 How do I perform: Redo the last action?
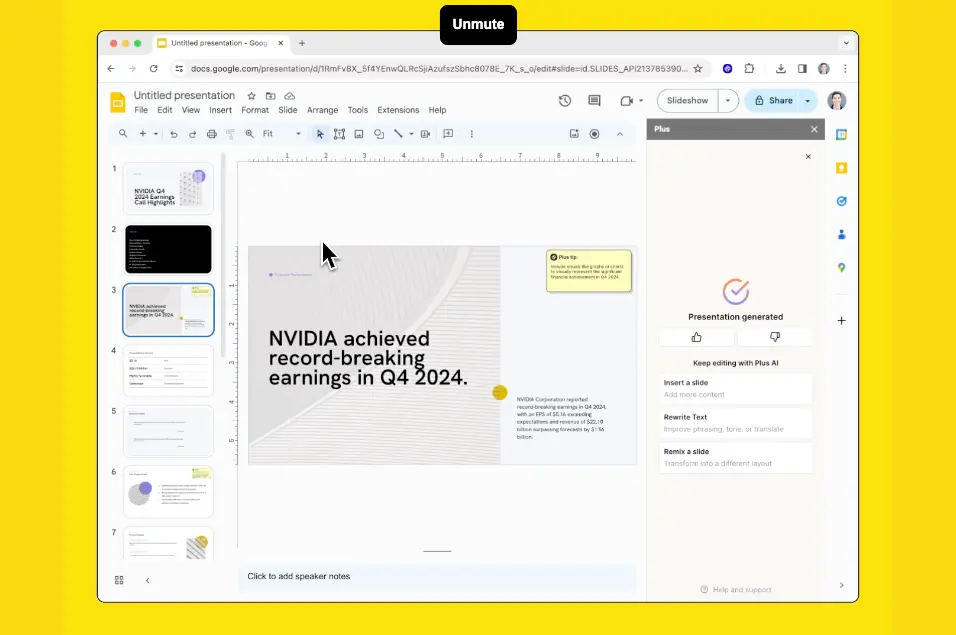[x=193, y=134]
